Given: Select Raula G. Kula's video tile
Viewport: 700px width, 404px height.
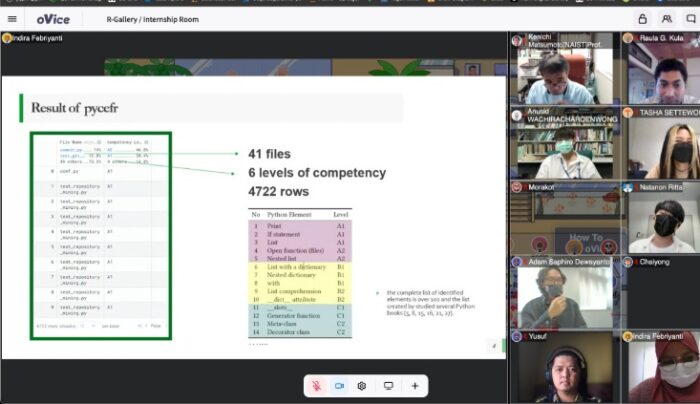Looking at the screenshot, I should (661, 68).
